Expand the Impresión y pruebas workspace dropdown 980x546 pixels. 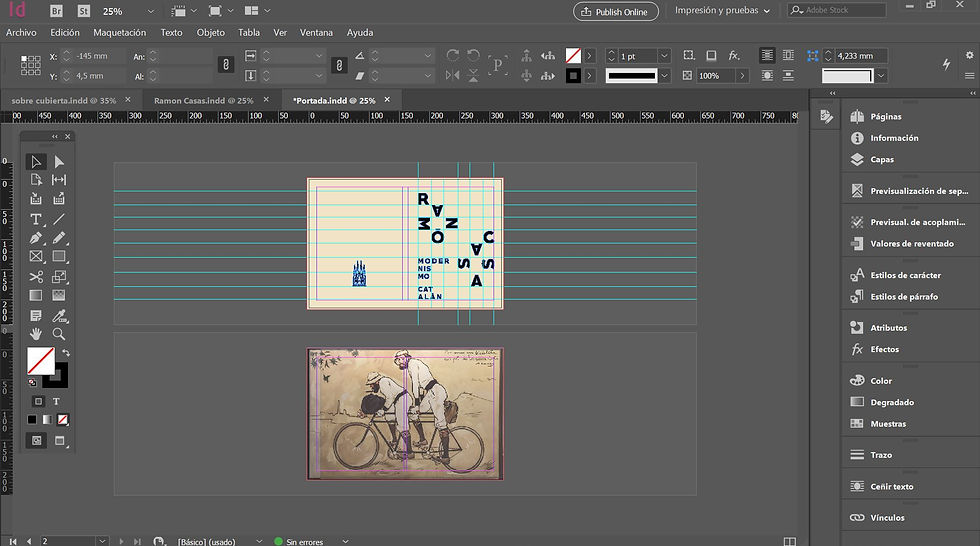pos(723,11)
